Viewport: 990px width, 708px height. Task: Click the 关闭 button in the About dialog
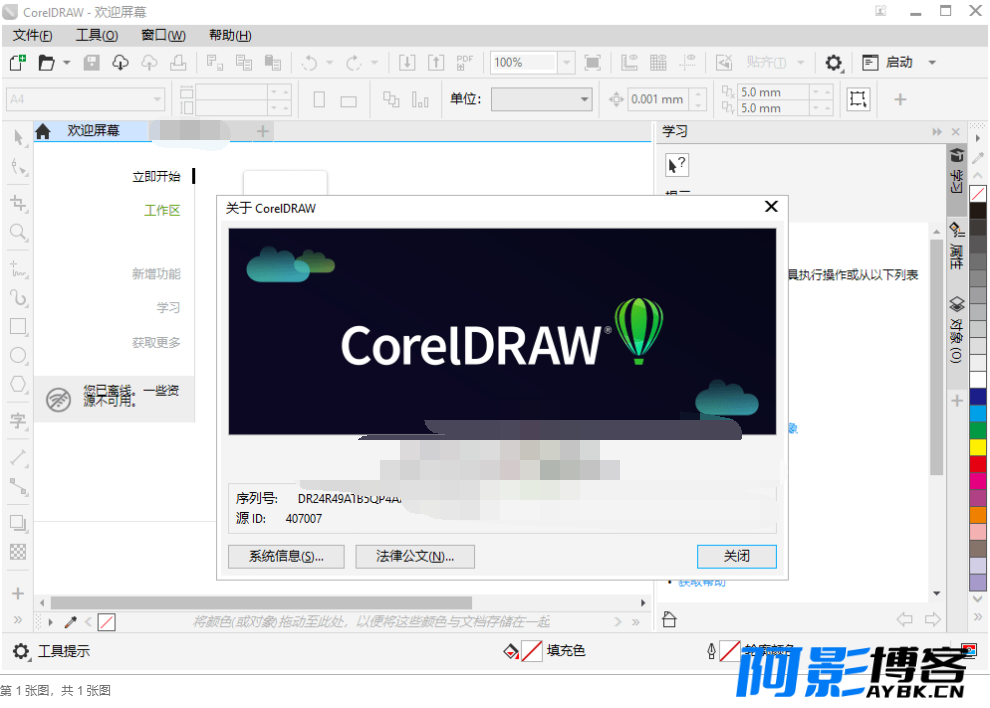(737, 556)
